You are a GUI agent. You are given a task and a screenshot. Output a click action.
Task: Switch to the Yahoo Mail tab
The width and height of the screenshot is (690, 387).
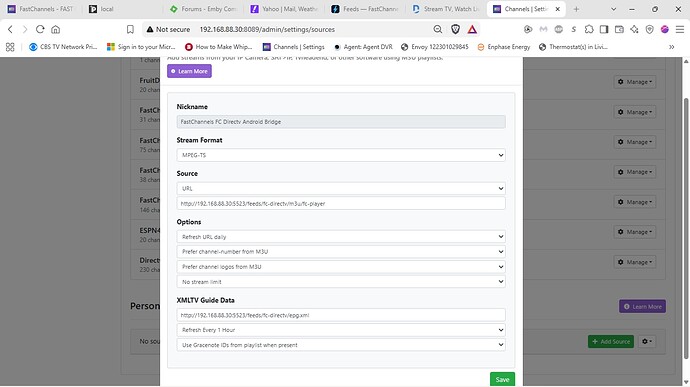click(x=284, y=9)
